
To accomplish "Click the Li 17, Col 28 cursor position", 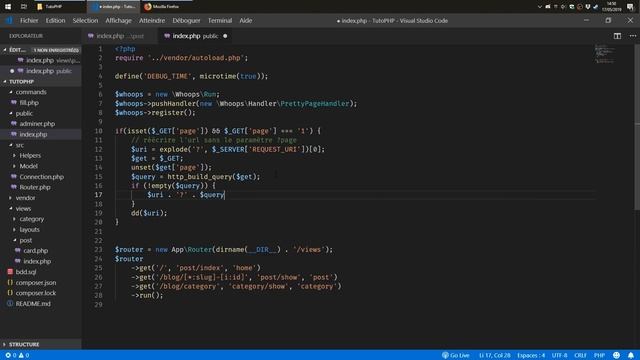I will (494, 355).
